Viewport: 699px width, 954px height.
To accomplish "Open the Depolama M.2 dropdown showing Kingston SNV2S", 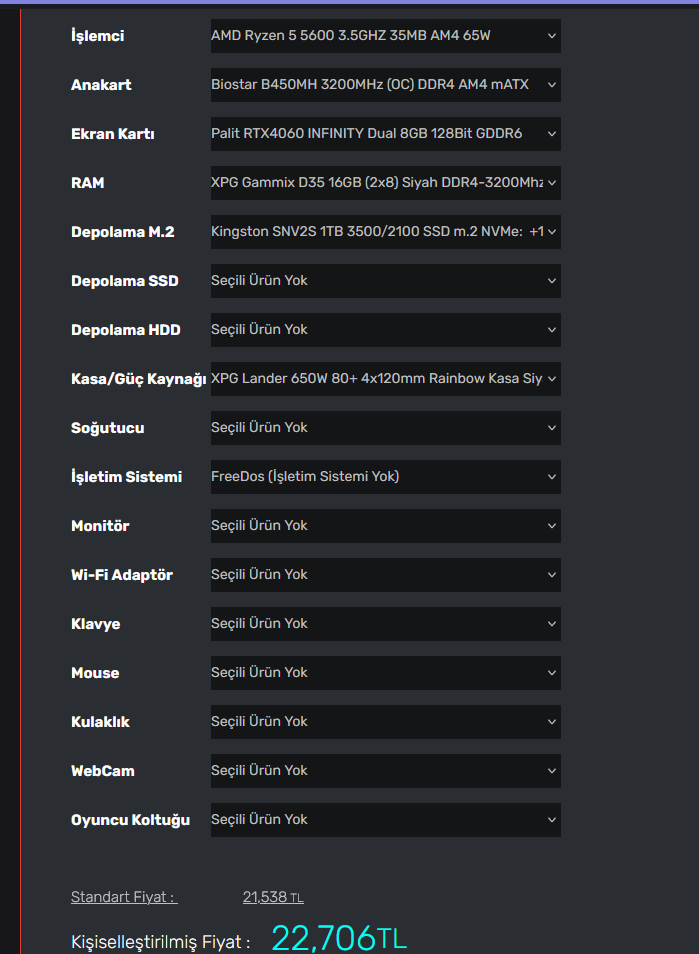I will click(x=386, y=232).
